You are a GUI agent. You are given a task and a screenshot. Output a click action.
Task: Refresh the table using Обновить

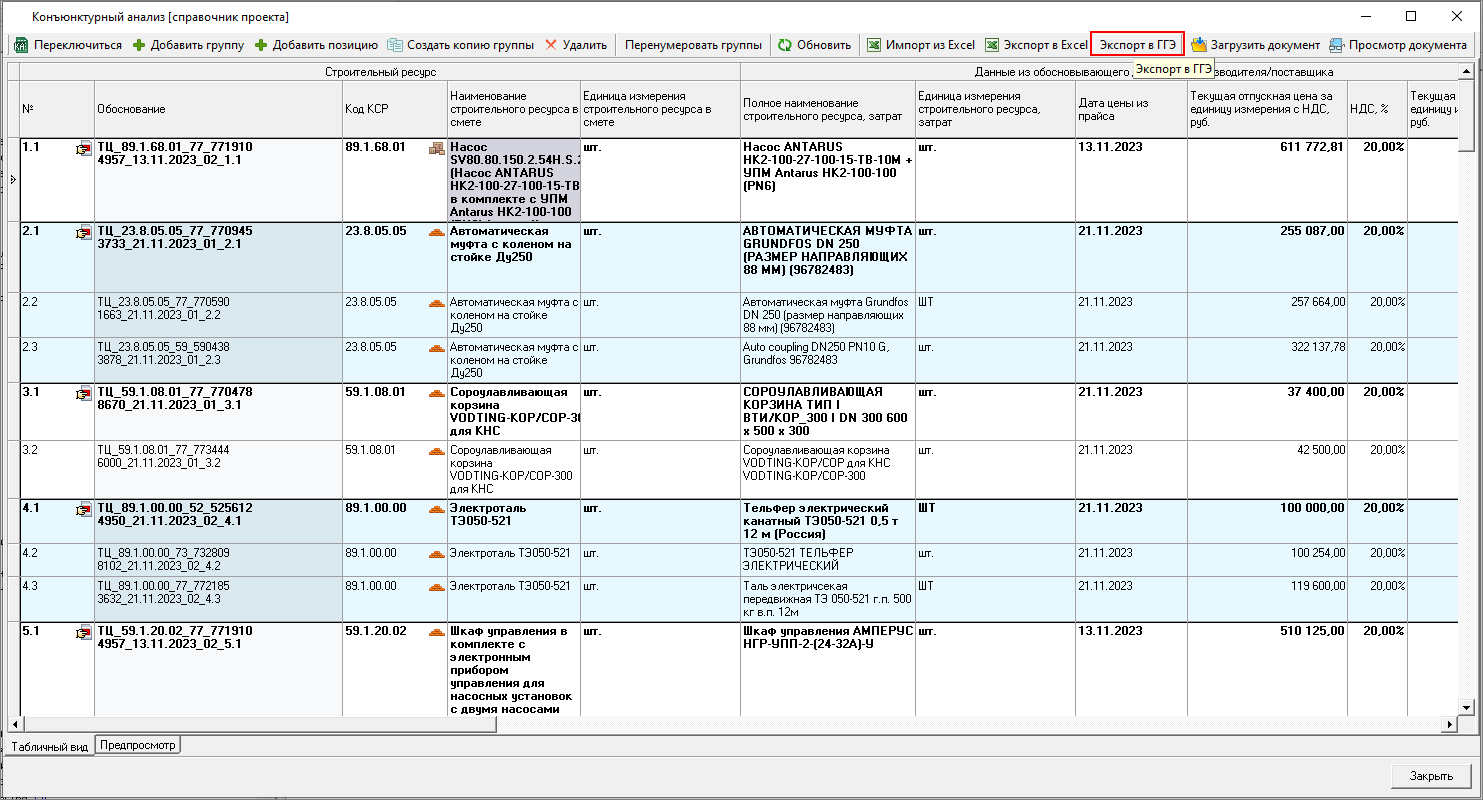814,45
